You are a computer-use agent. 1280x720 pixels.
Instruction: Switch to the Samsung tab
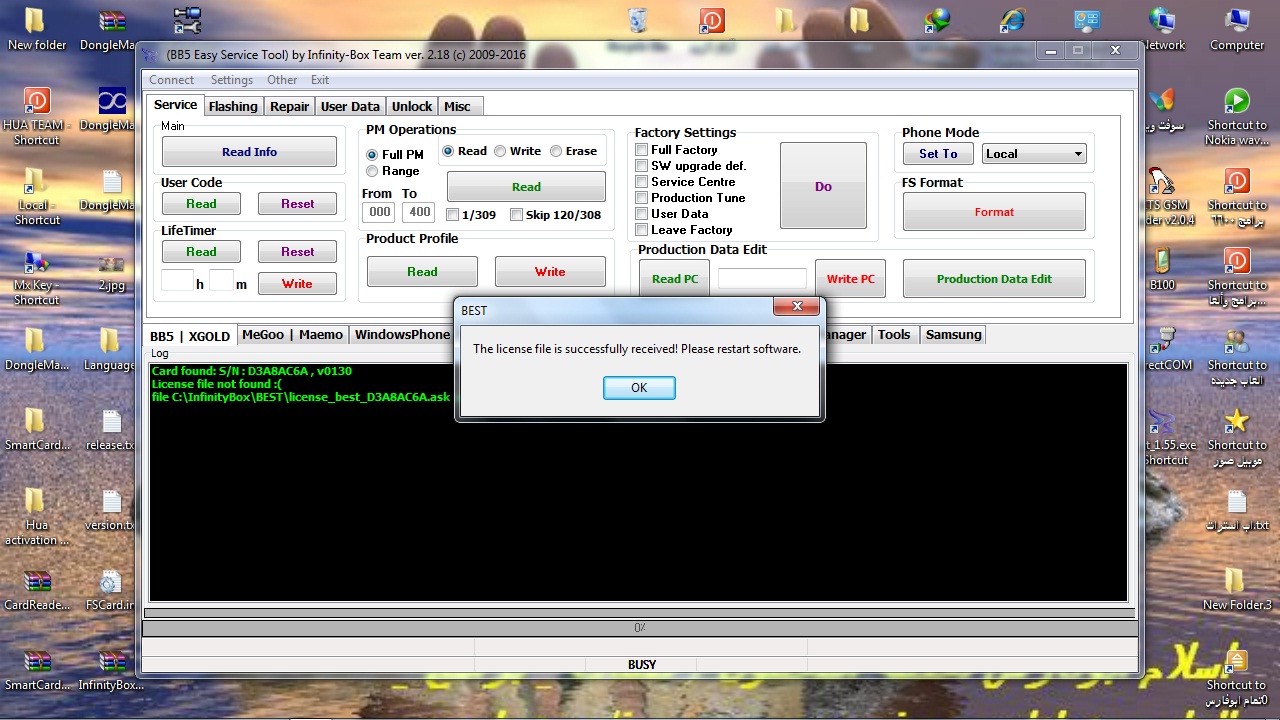953,335
